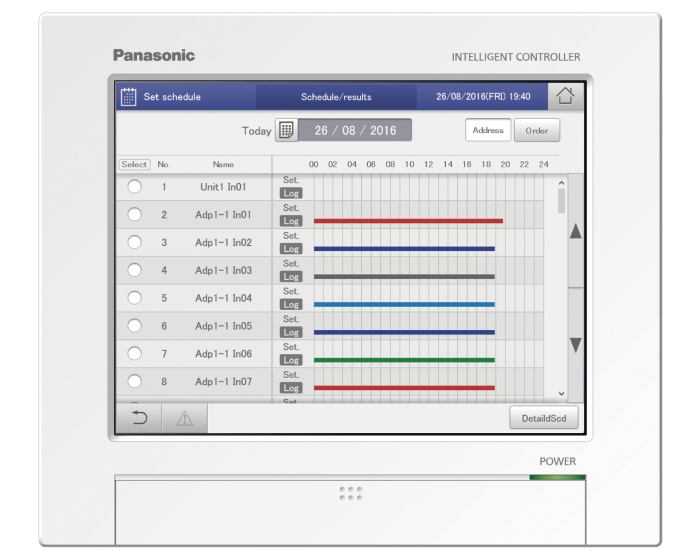Page up with the large up arrow
This screenshot has width=700, height=560.
coord(575,232)
